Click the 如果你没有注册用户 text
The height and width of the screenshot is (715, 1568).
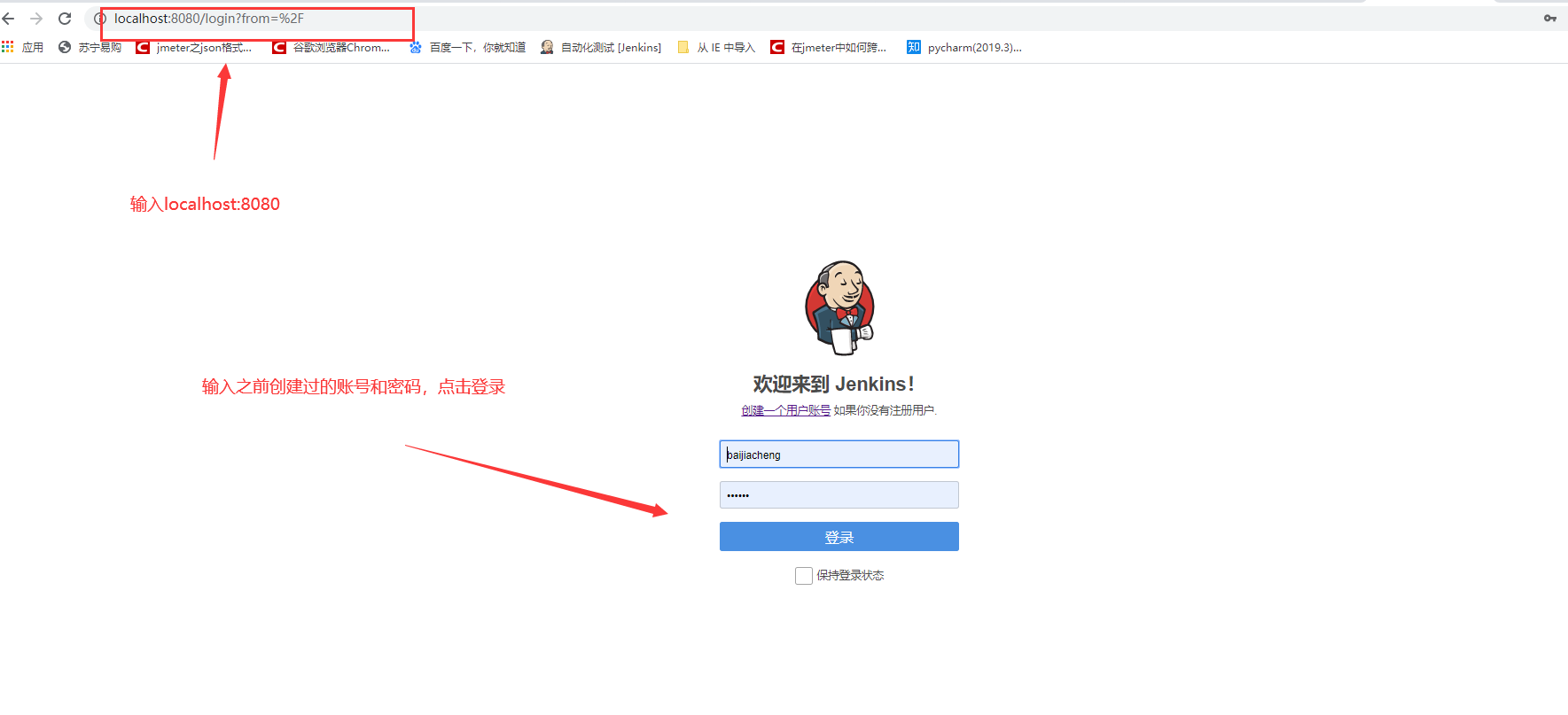point(885,410)
